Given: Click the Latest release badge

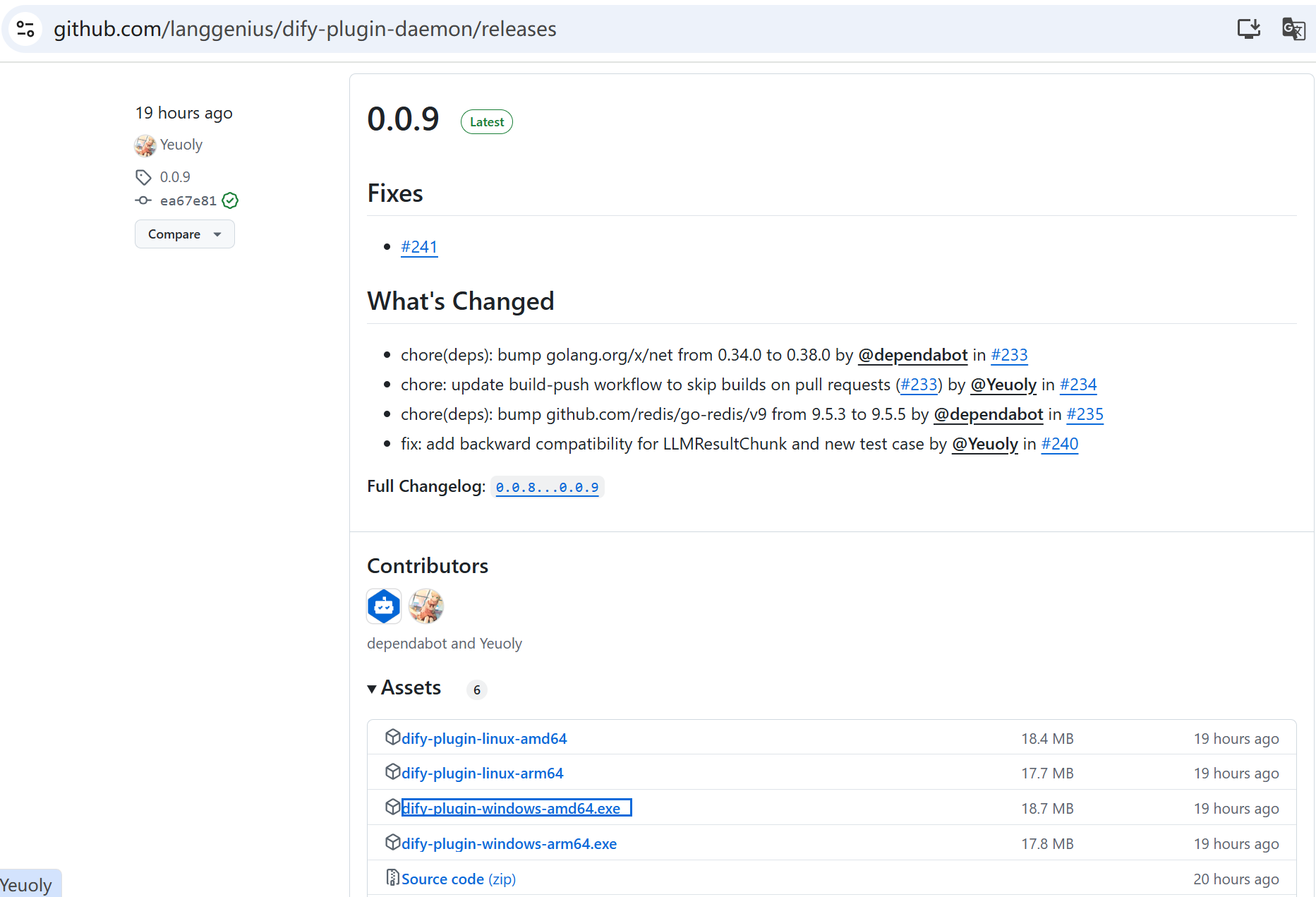Looking at the screenshot, I should 486,121.
